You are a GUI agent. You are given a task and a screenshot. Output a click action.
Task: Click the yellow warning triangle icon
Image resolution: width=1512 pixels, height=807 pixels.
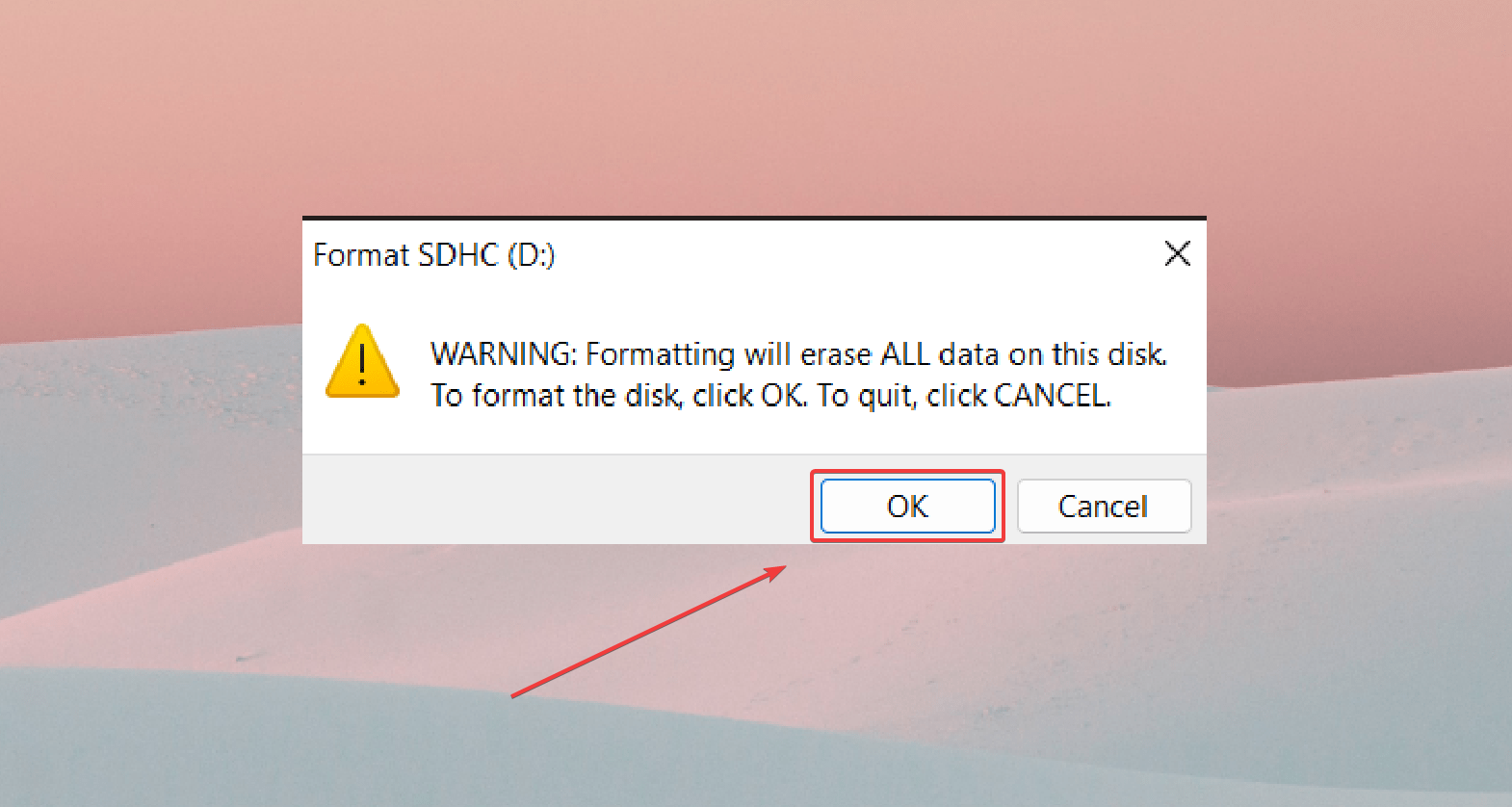click(362, 363)
